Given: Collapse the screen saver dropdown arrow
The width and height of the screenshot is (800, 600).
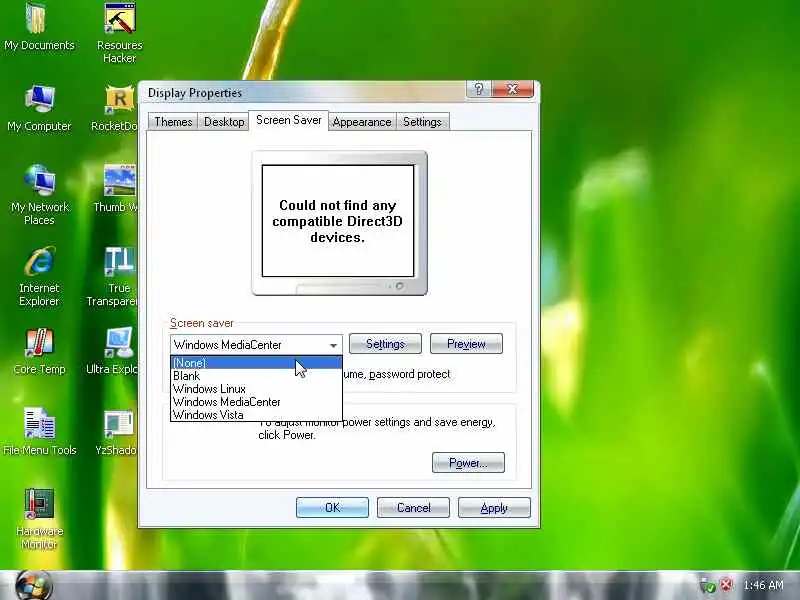Looking at the screenshot, I should [x=333, y=345].
